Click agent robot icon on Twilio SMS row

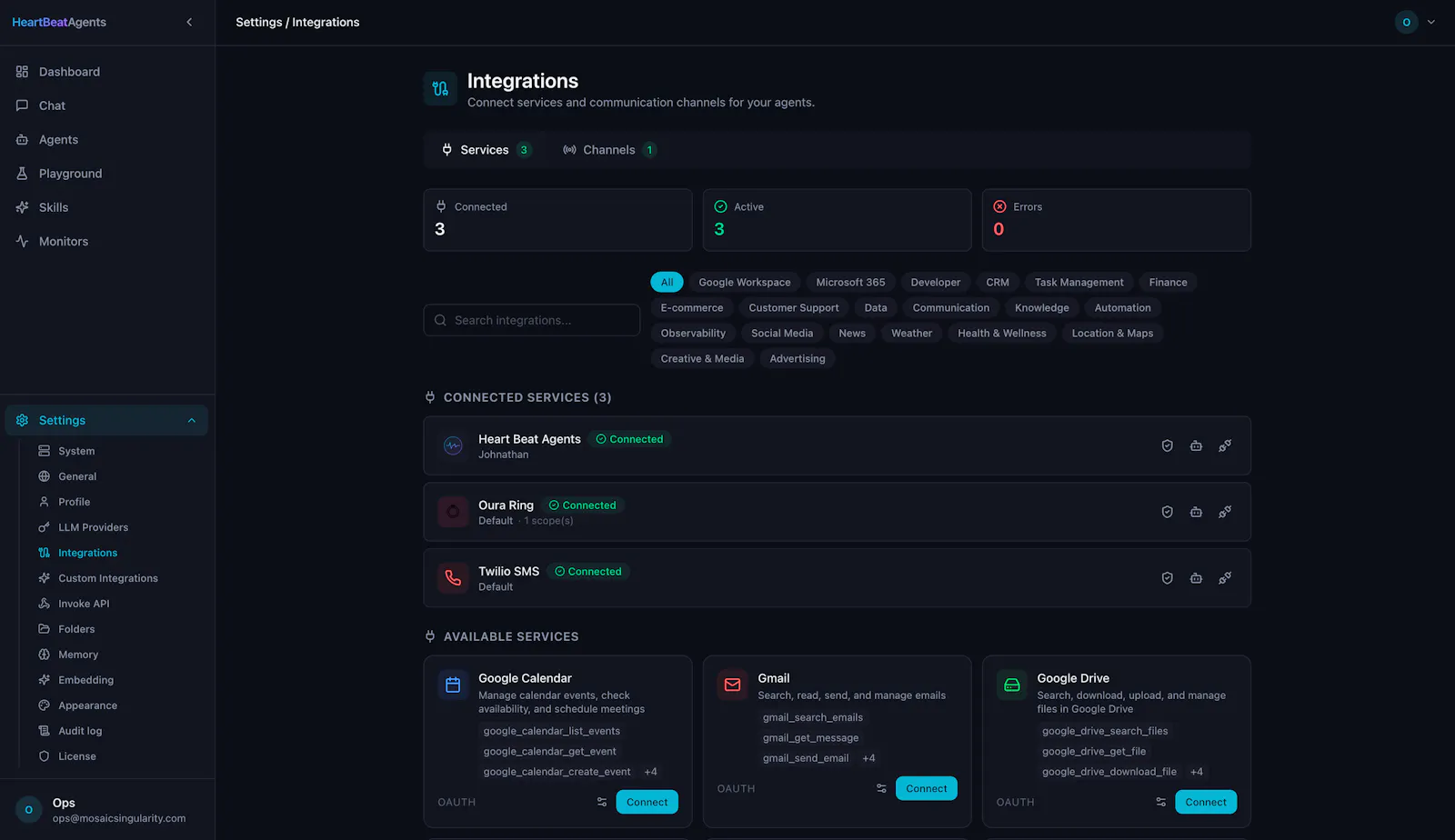[1196, 578]
